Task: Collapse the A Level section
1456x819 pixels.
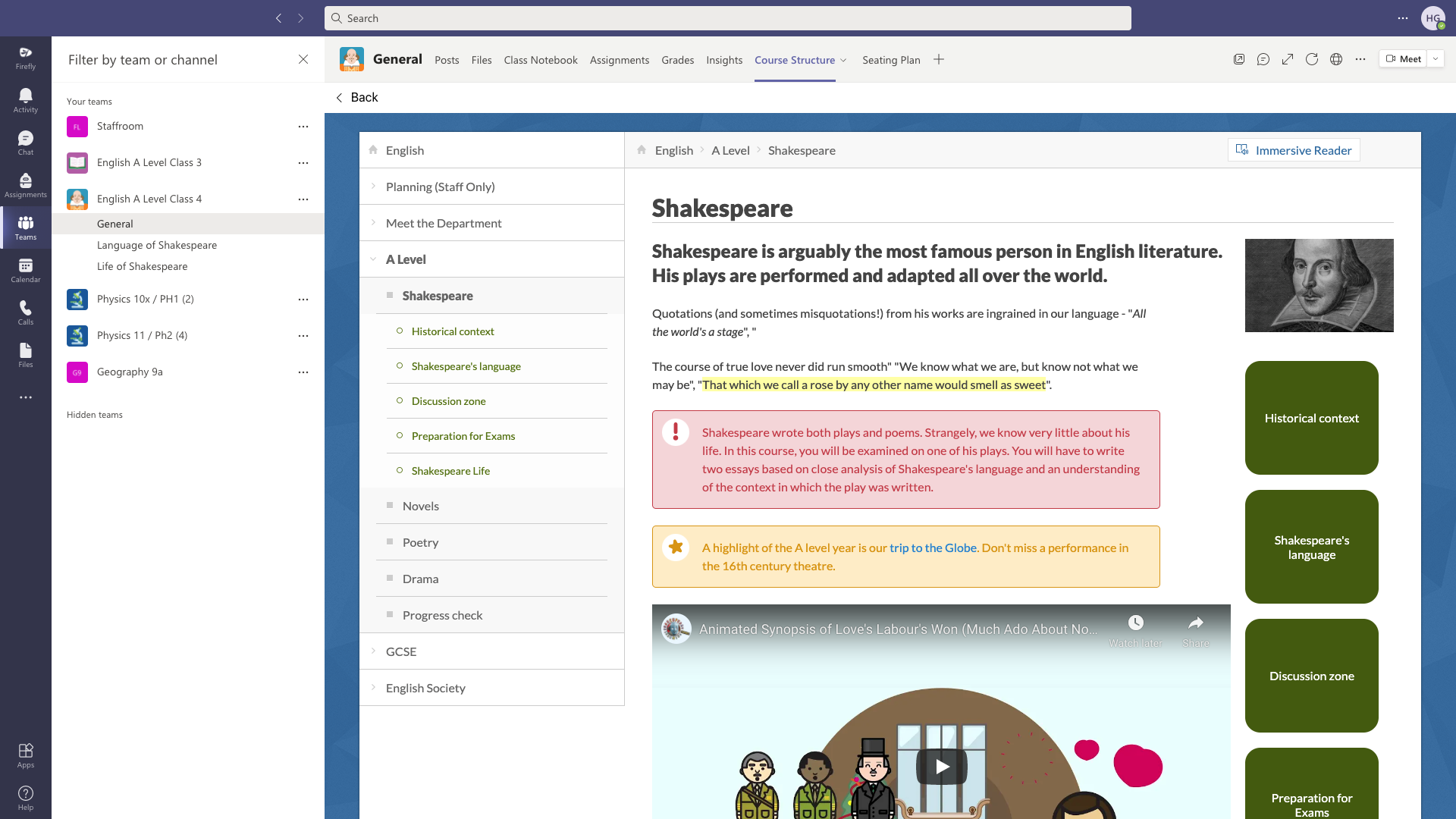Action: click(x=373, y=259)
